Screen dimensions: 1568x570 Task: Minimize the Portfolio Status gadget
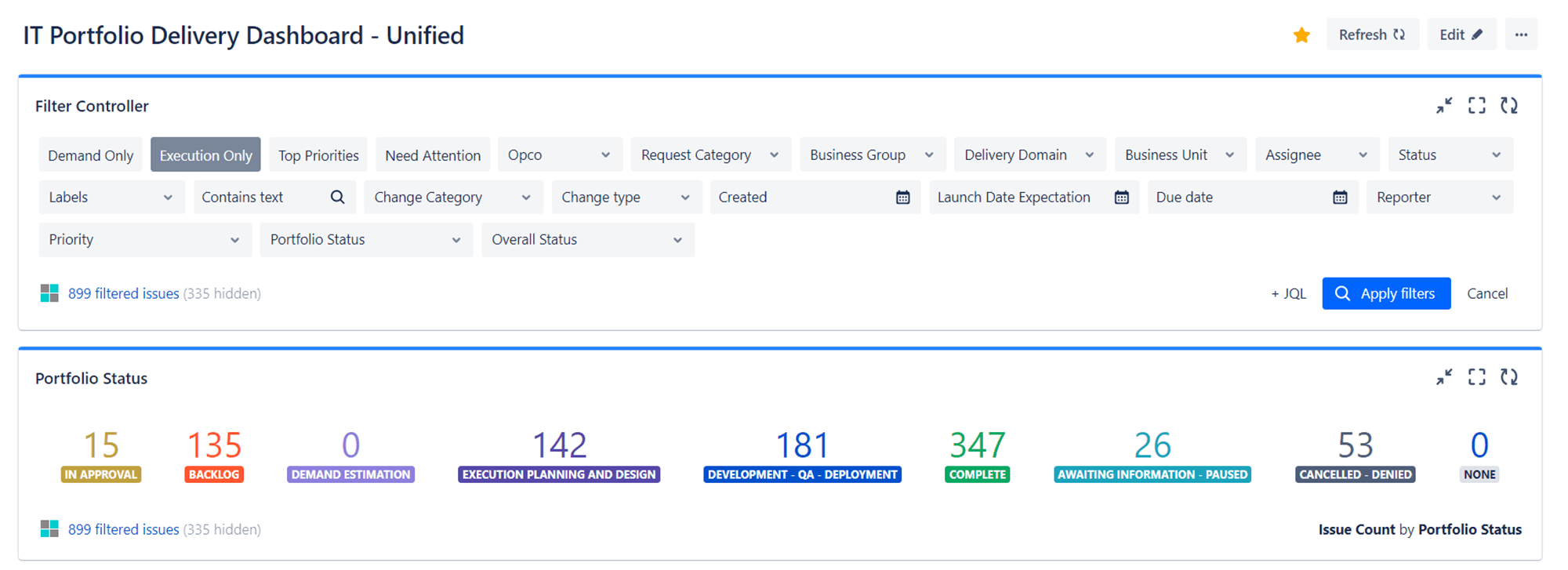[1444, 378]
